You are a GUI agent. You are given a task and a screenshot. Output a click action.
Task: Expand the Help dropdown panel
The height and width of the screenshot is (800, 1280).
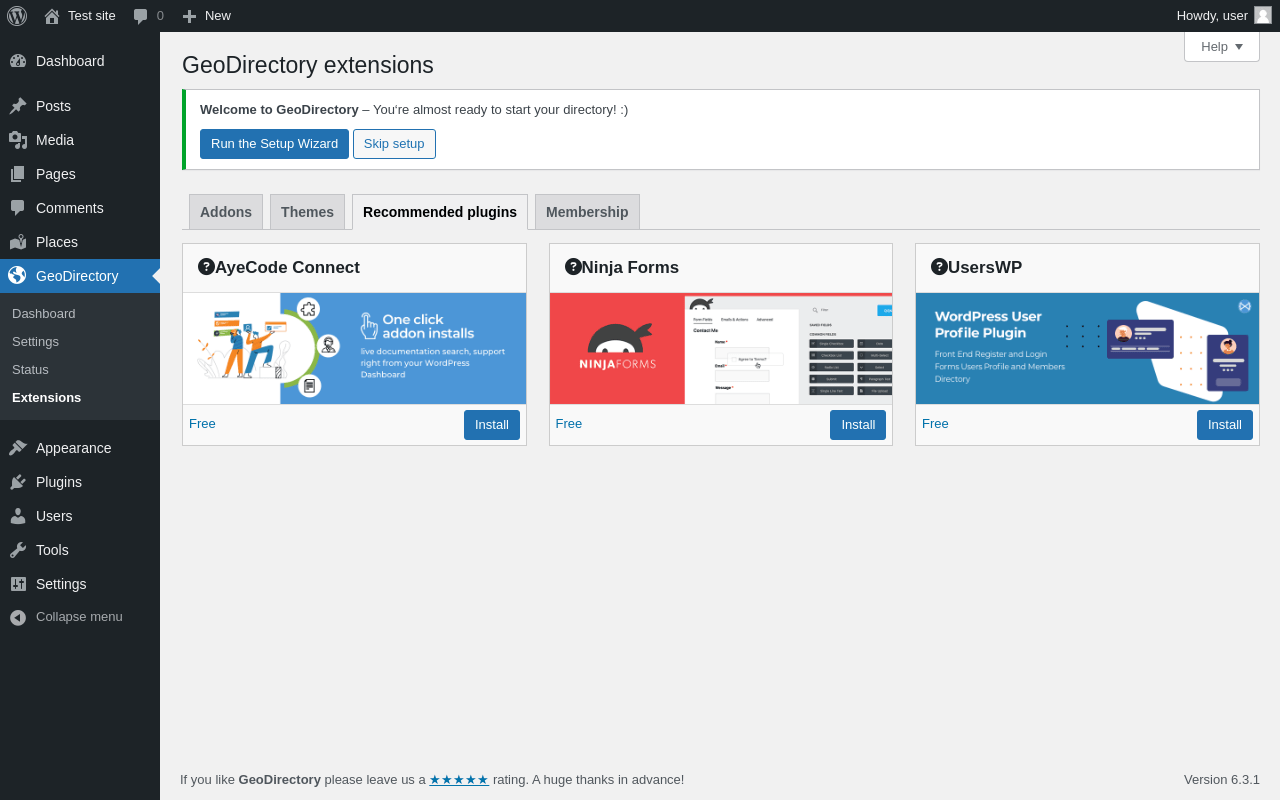coord(1221,46)
